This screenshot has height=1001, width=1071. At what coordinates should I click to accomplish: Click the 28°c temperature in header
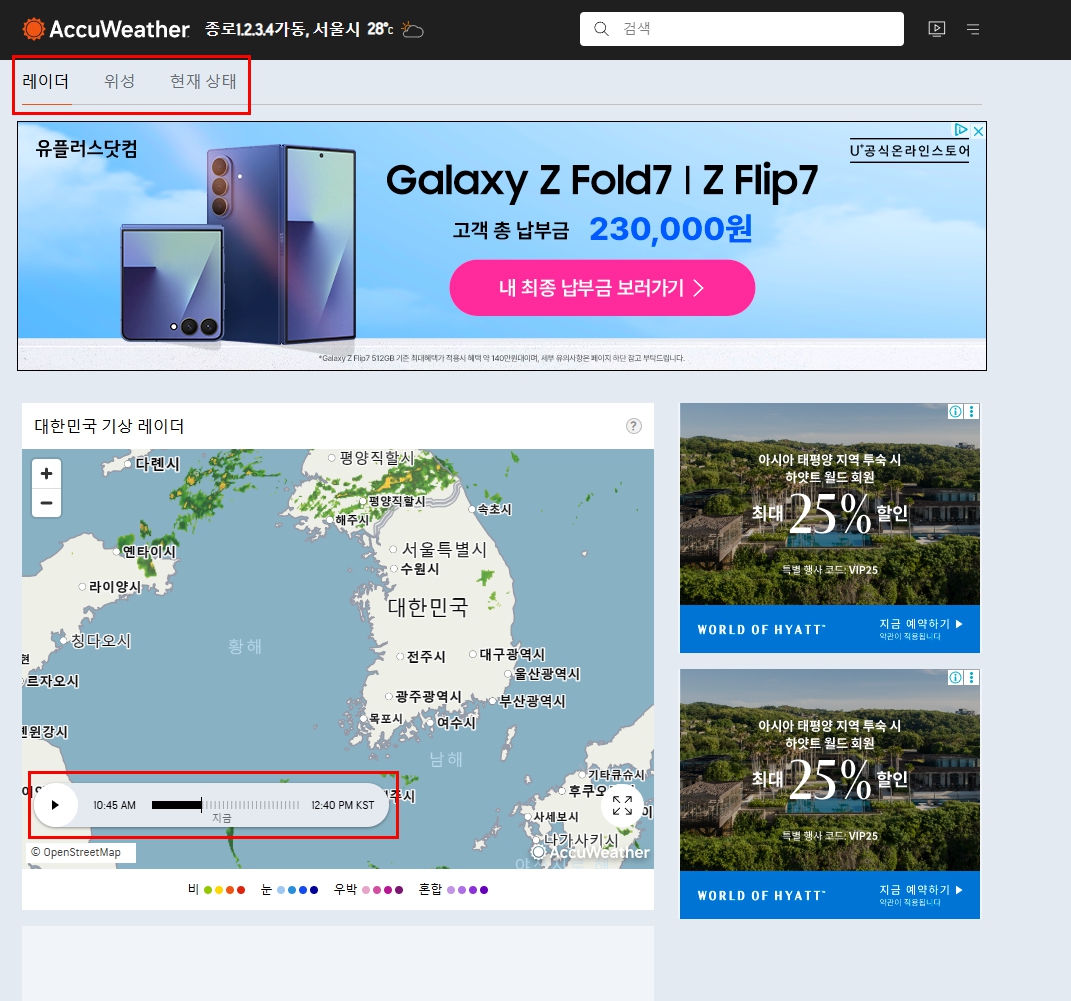tap(380, 29)
